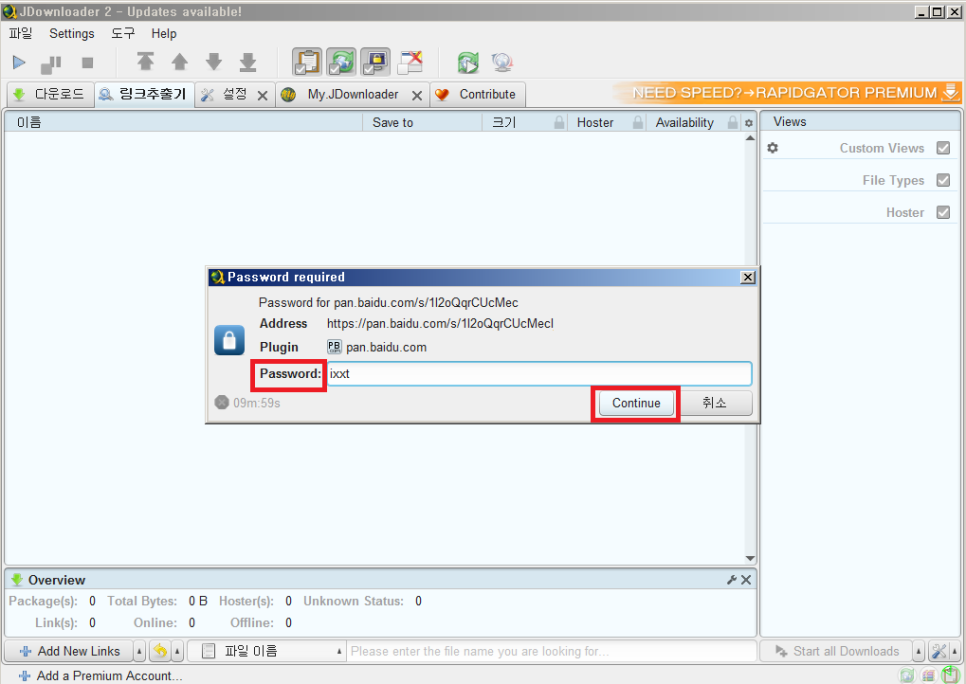This screenshot has width=966, height=684.
Task: Expand Add New Links dropdown arrow
Action: pyautogui.click(x=139, y=651)
